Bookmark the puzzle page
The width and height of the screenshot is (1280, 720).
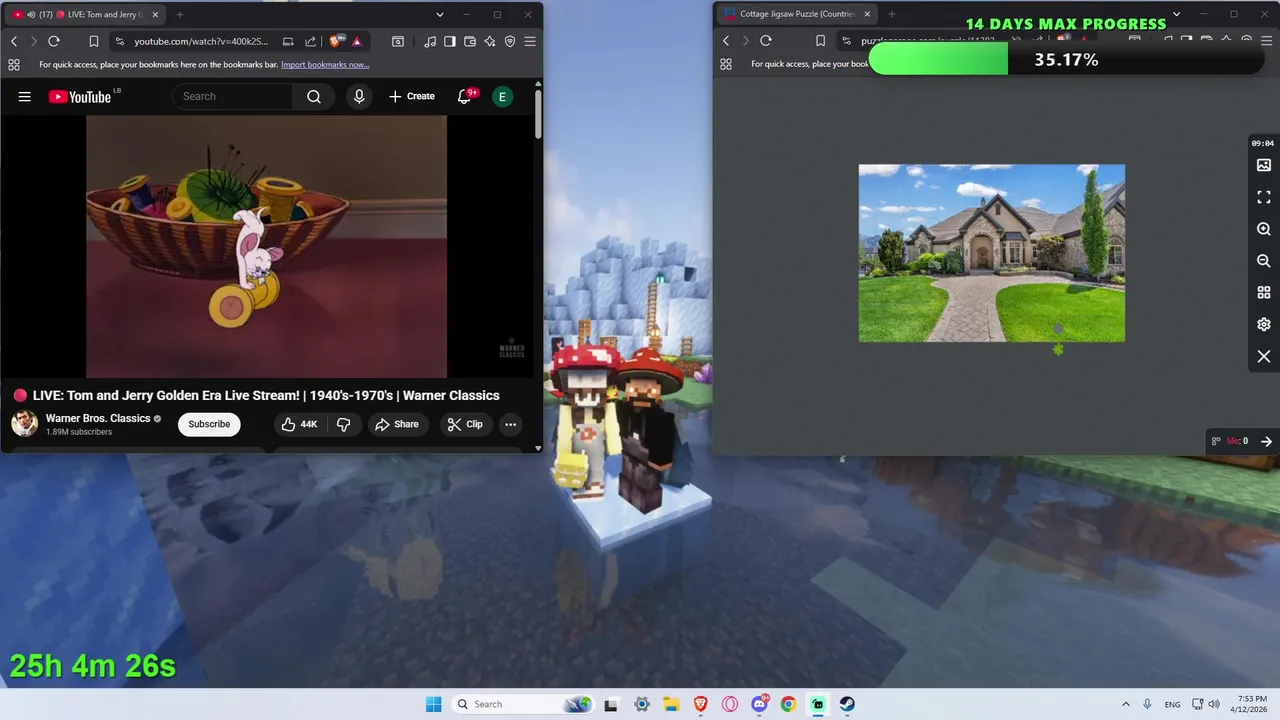point(820,41)
